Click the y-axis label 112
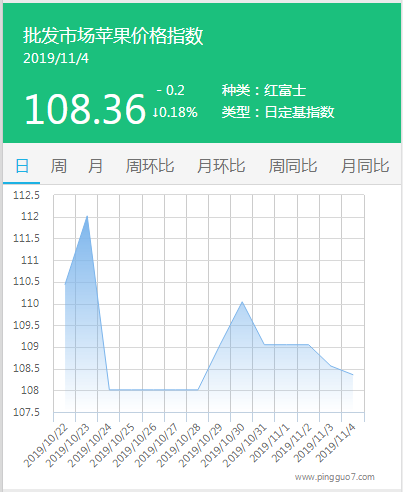Image resolution: width=403 pixels, height=492 pixels. (x=30, y=217)
